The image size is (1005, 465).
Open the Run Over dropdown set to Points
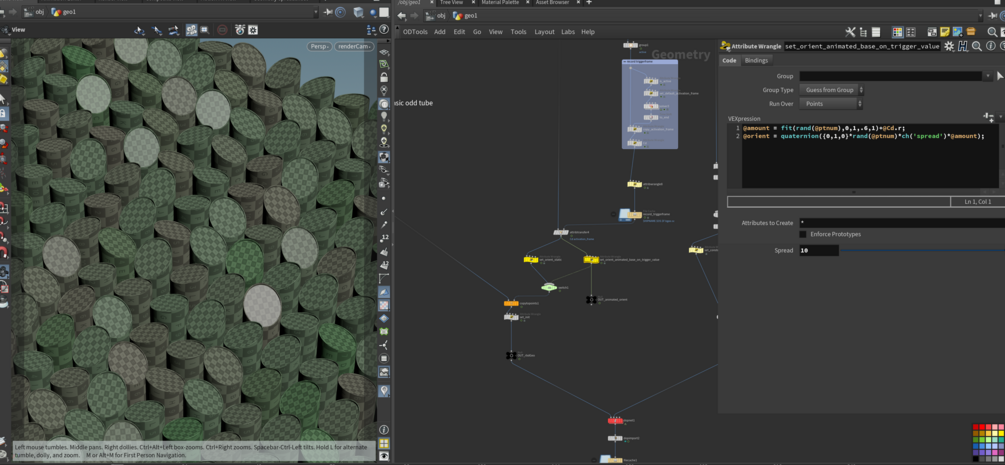[831, 103]
